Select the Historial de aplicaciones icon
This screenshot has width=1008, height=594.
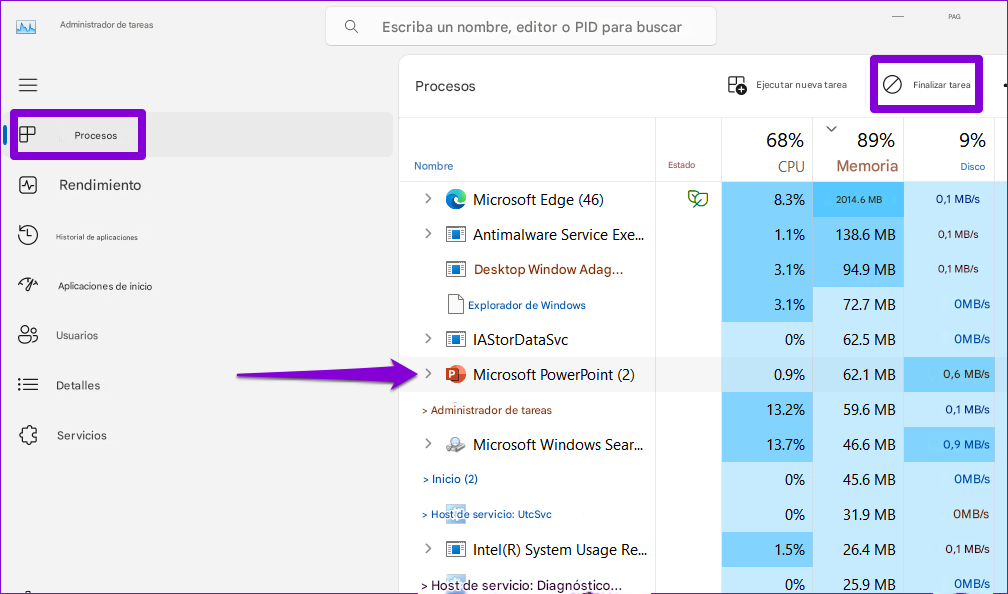[x=29, y=235]
